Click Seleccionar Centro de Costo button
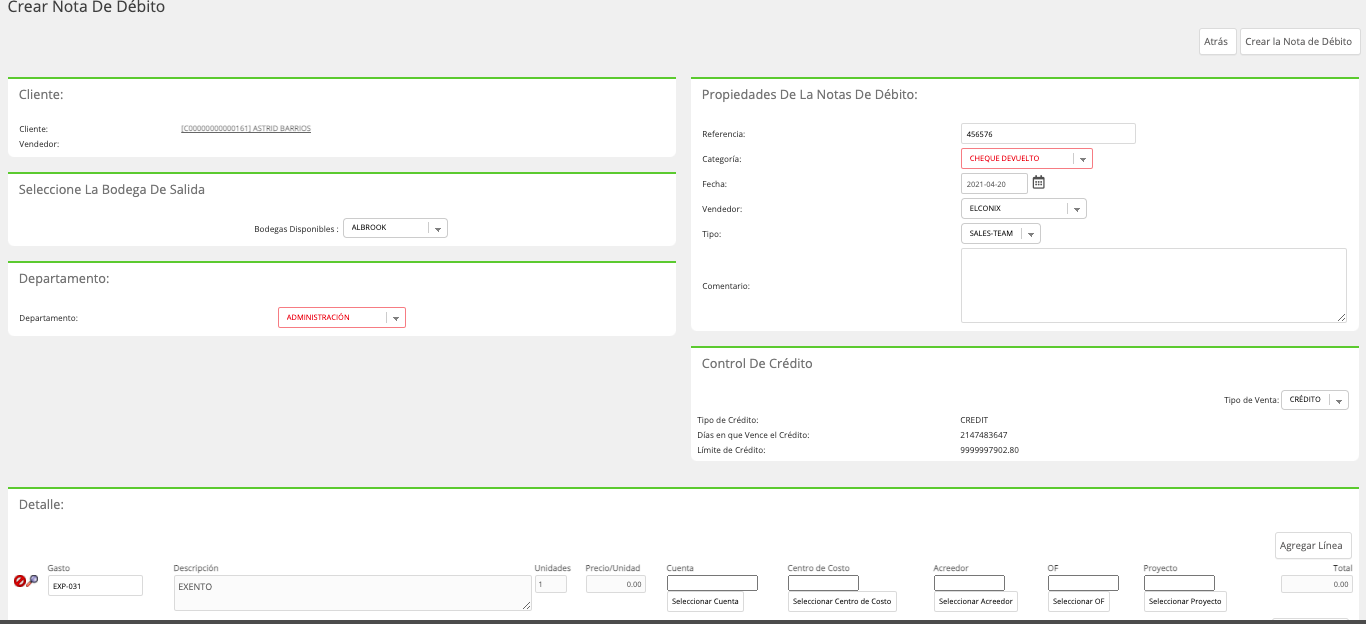1366x624 pixels. [x=842, y=602]
